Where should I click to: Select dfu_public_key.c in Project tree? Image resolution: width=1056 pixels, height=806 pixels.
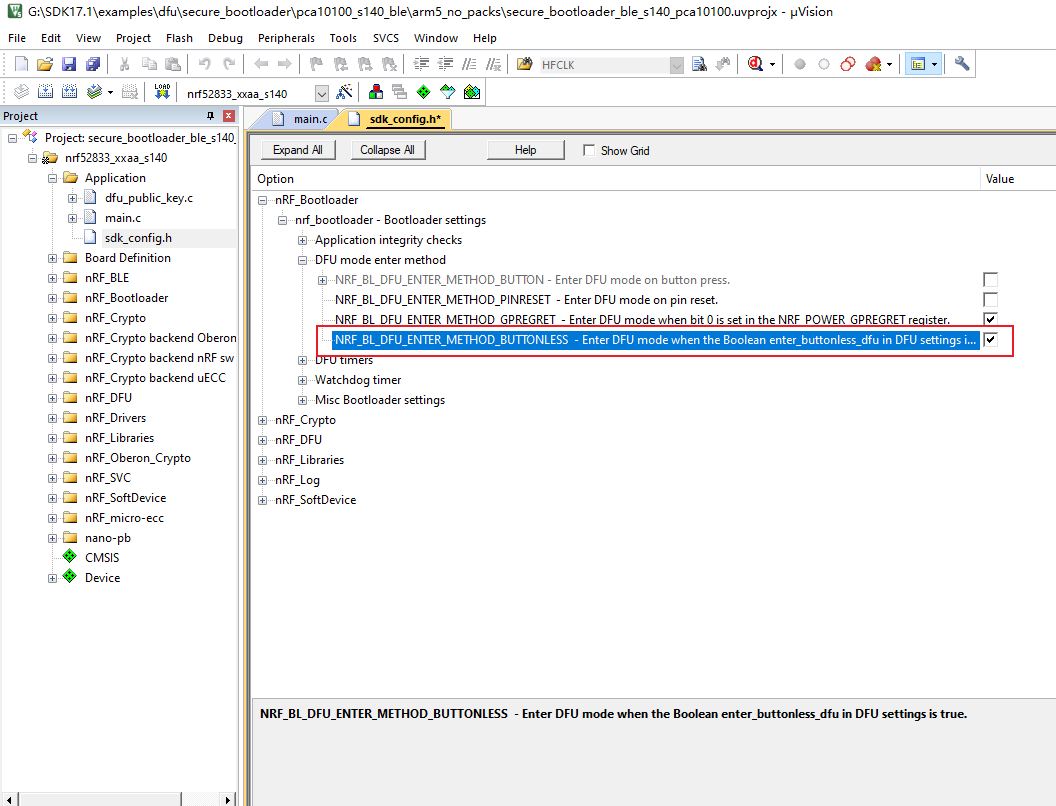click(x=149, y=198)
